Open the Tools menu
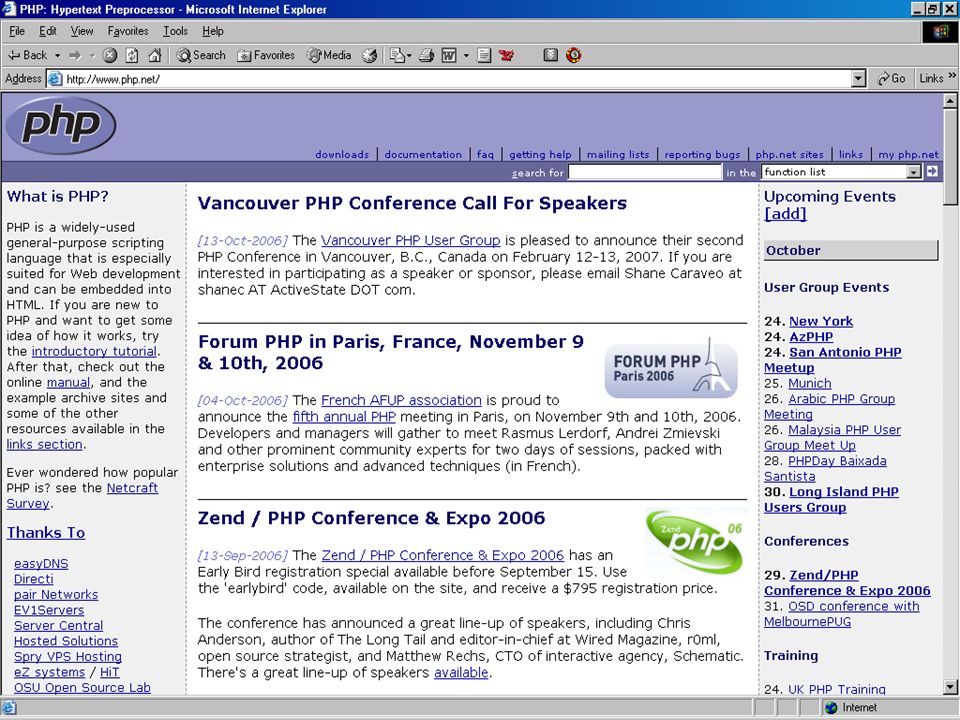This screenshot has height=720, width=960. click(x=175, y=31)
